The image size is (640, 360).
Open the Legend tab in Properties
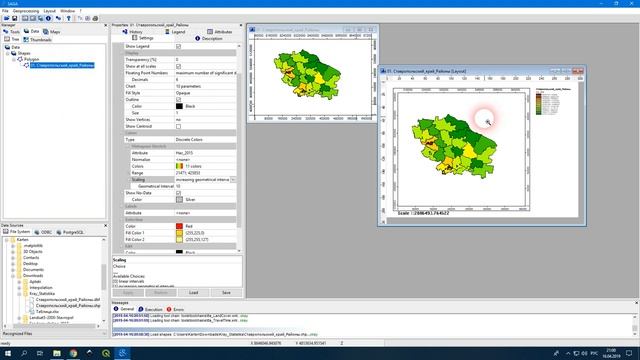pyautogui.click(x=175, y=31)
